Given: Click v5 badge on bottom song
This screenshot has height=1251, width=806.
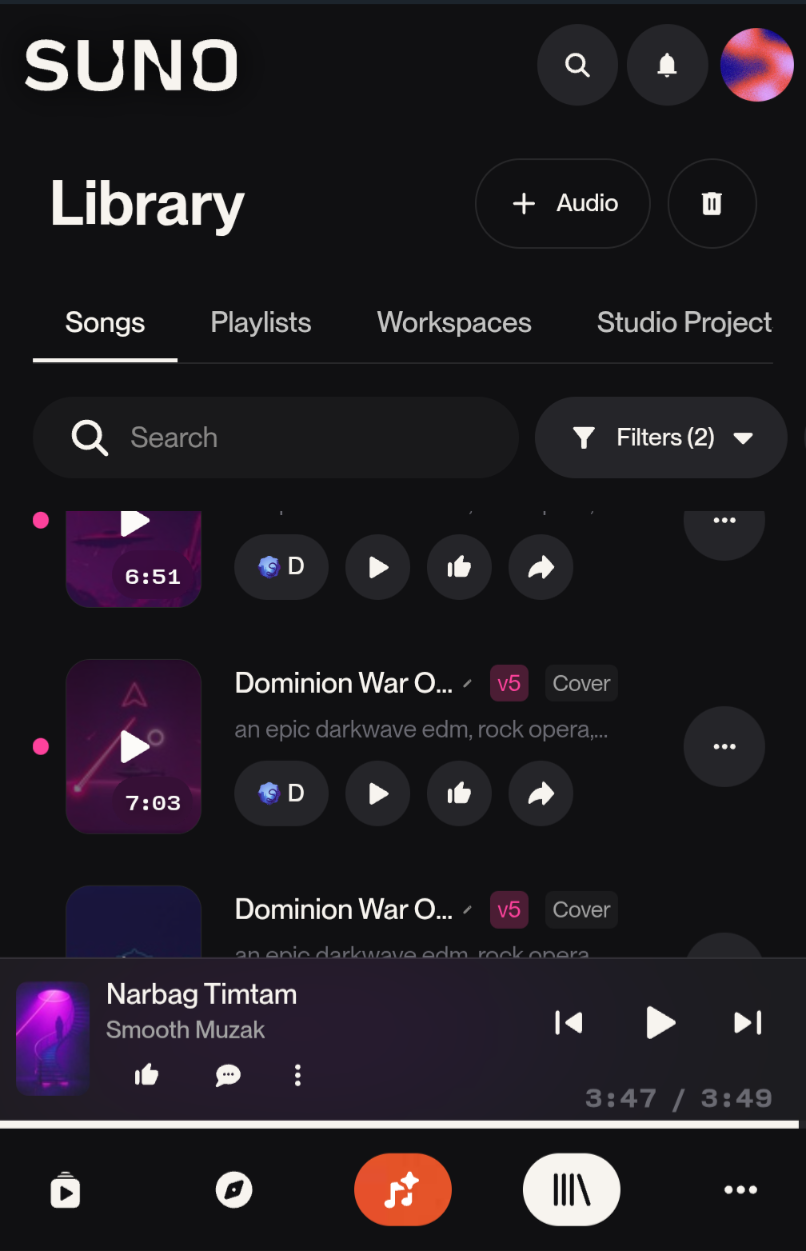Looking at the screenshot, I should point(509,909).
